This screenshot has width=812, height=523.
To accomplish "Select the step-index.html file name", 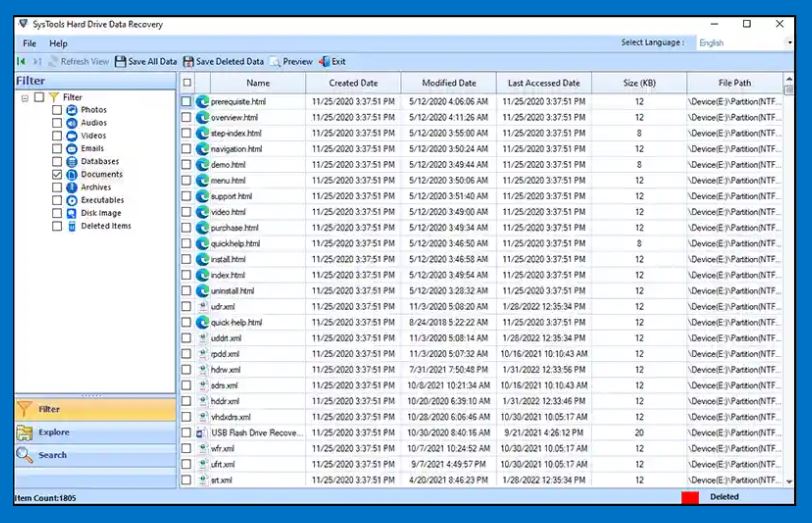I will pos(236,133).
